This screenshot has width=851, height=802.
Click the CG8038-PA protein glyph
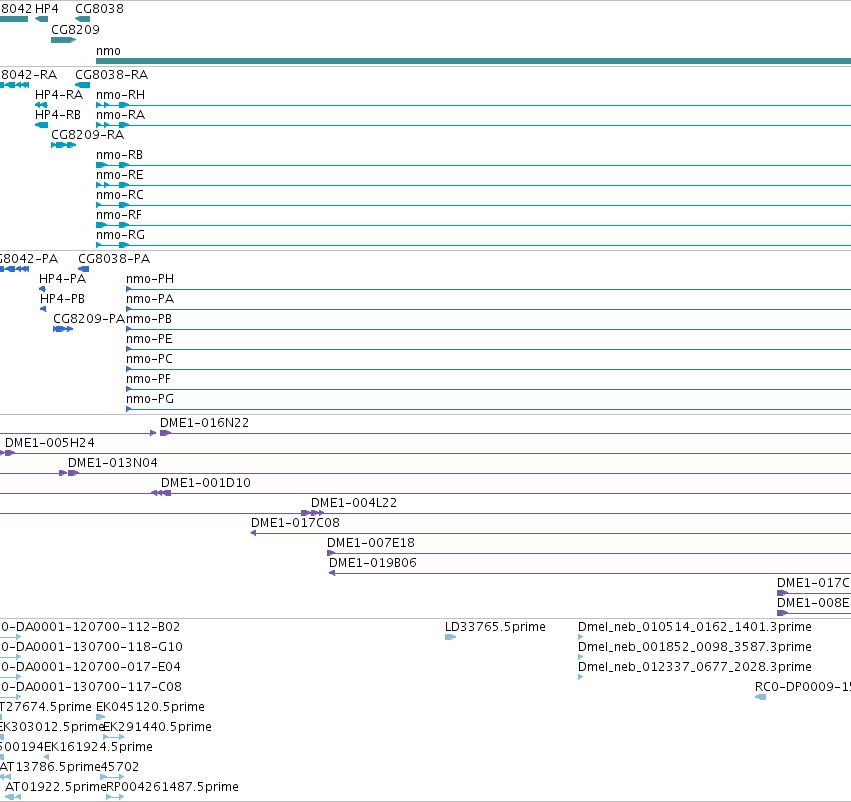coord(84,269)
